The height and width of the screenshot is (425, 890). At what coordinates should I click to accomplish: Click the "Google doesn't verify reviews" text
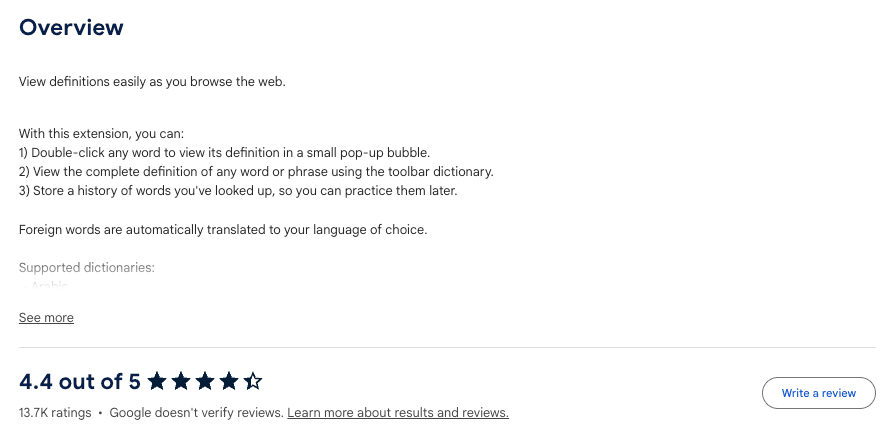(196, 413)
